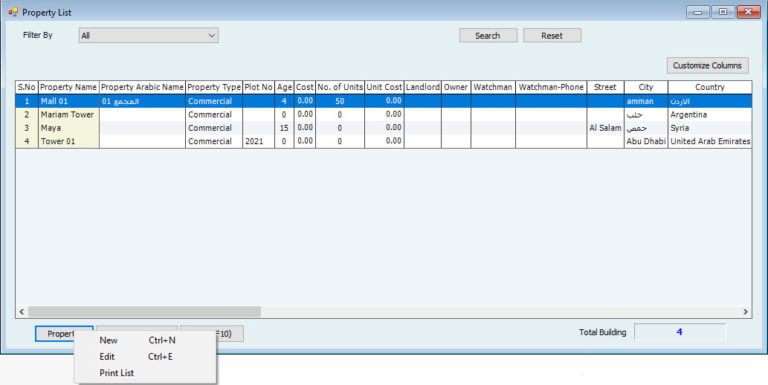Open Customize Columns
Viewport: 768px width, 385px height.
click(x=707, y=65)
